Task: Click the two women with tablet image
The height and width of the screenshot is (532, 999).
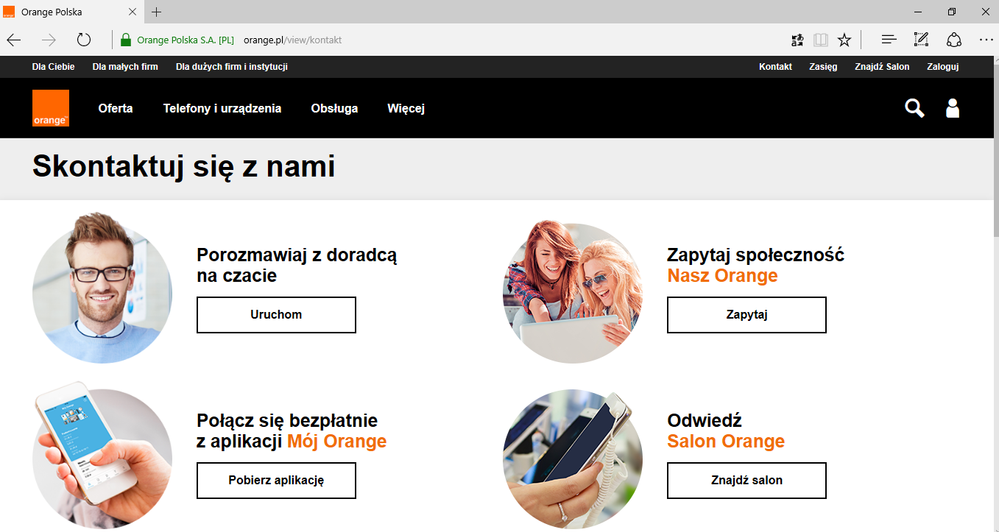Action: (573, 292)
